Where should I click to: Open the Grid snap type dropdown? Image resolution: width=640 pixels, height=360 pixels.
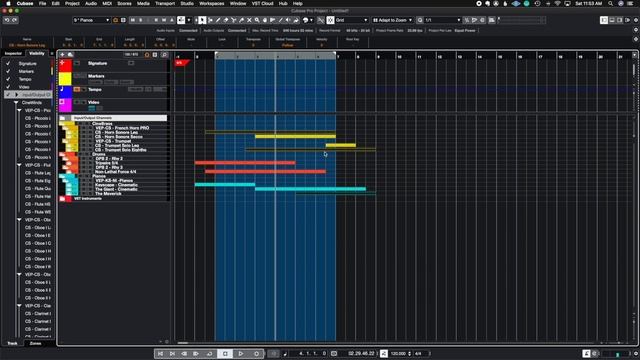point(351,20)
